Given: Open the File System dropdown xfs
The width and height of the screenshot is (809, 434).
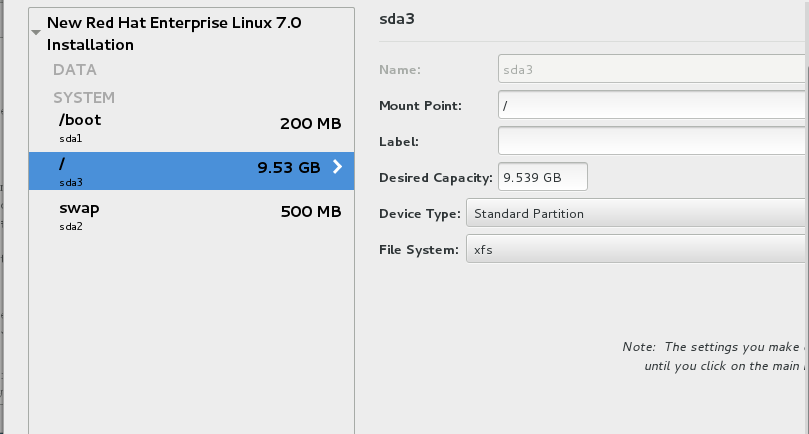Looking at the screenshot, I should 636,249.
